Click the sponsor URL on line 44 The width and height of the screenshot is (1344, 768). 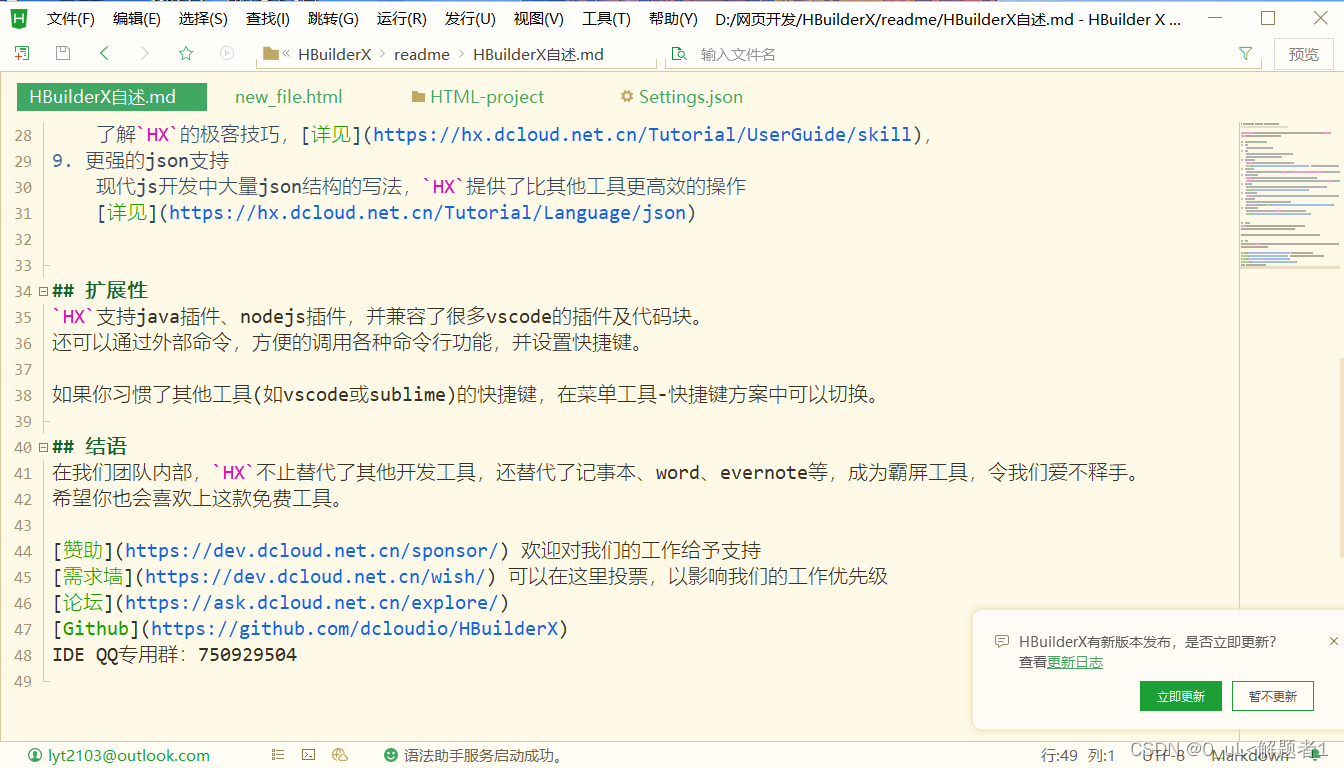click(312, 551)
